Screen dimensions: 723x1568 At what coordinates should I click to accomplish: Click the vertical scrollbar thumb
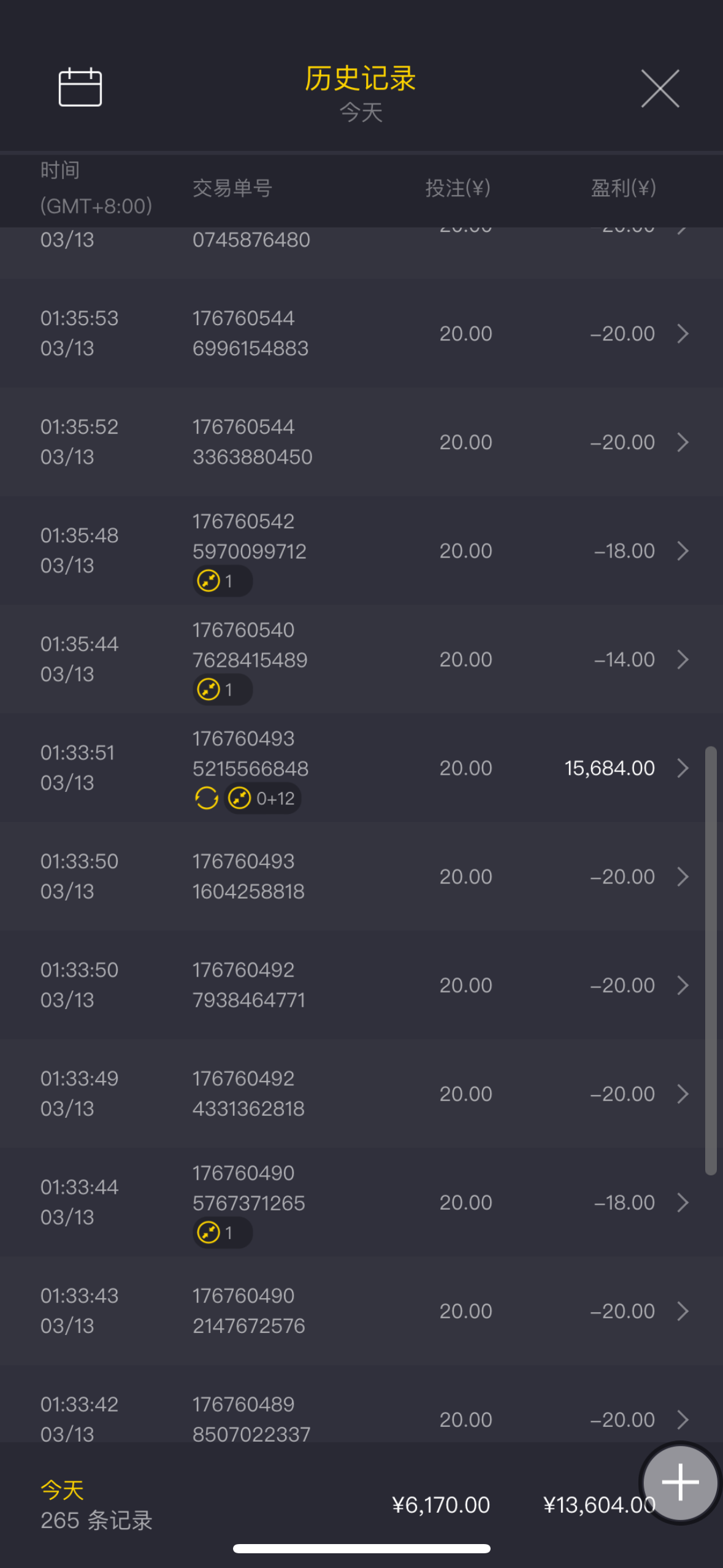(711, 960)
